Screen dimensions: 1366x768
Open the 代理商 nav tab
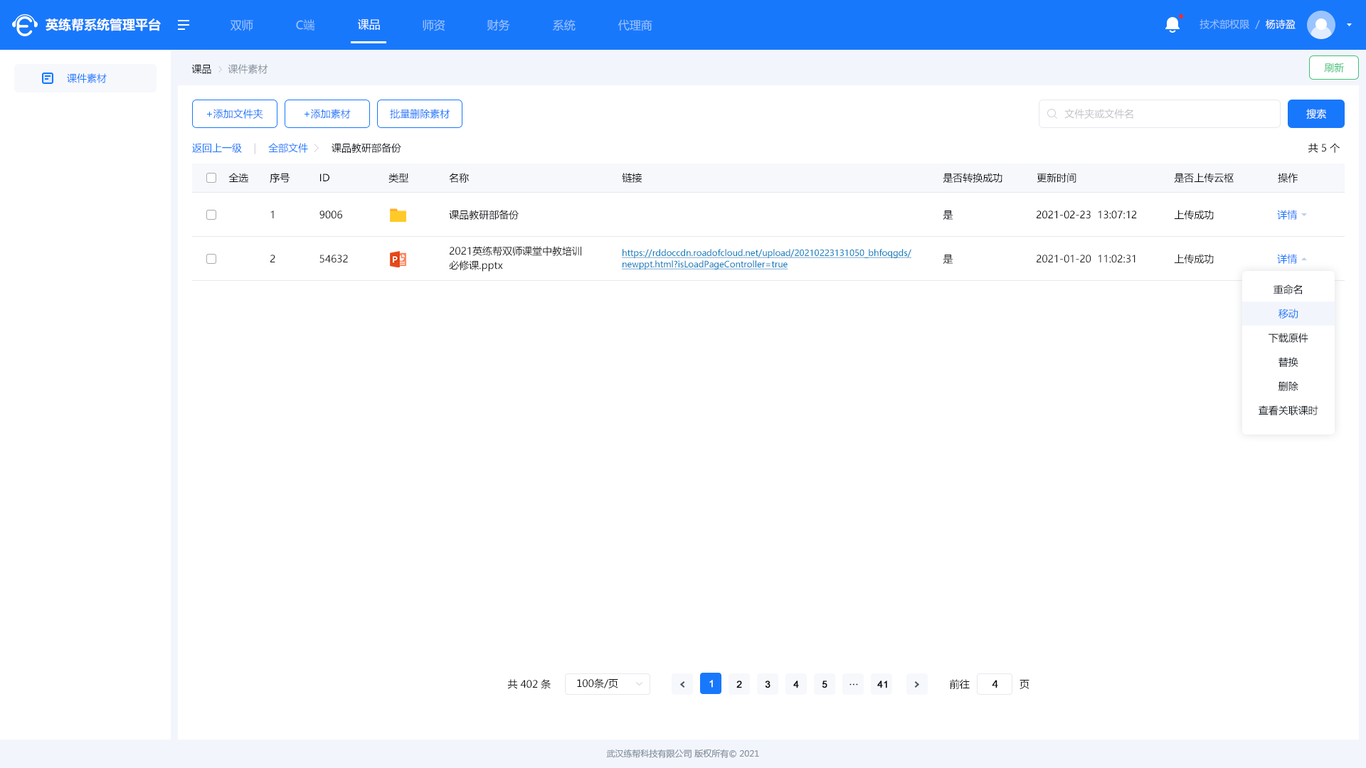coord(635,25)
